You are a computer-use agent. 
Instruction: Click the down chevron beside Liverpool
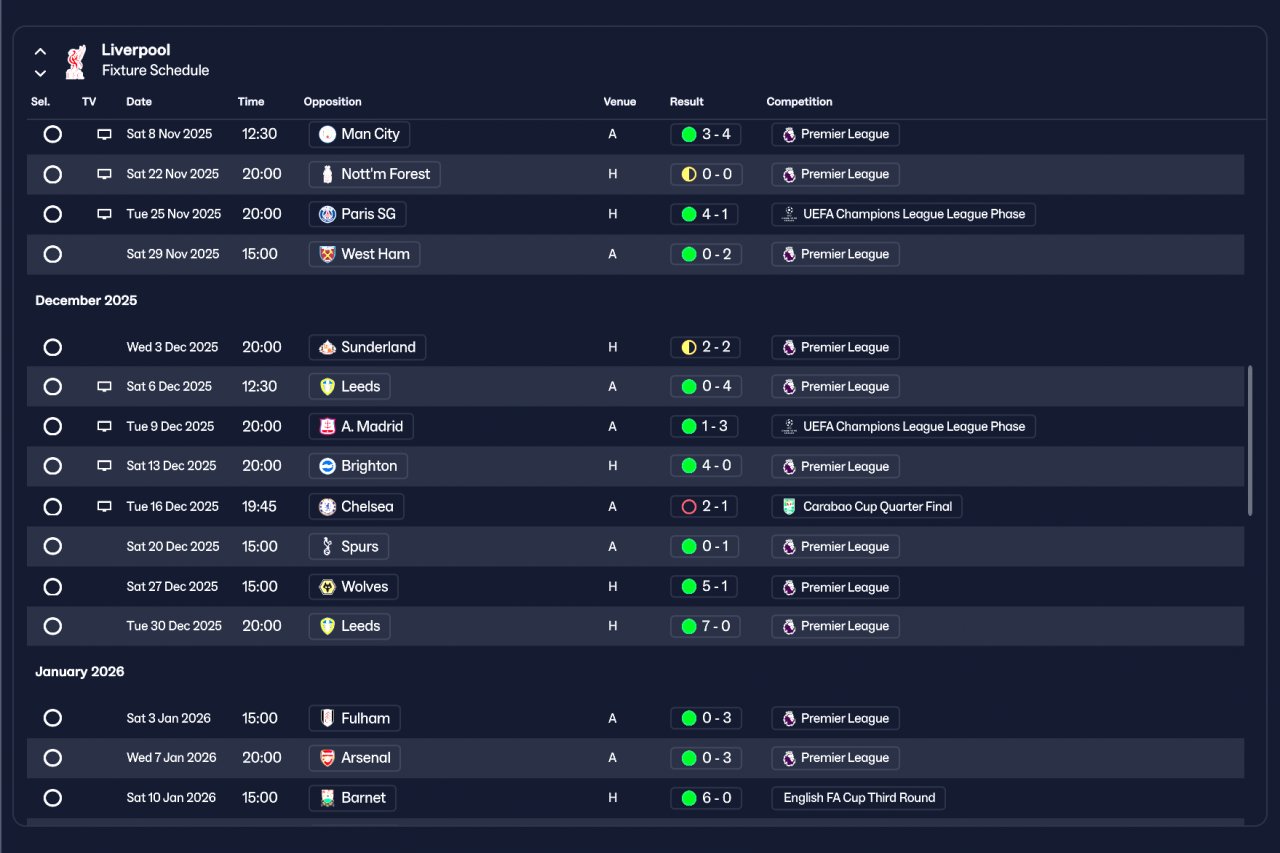pos(40,73)
